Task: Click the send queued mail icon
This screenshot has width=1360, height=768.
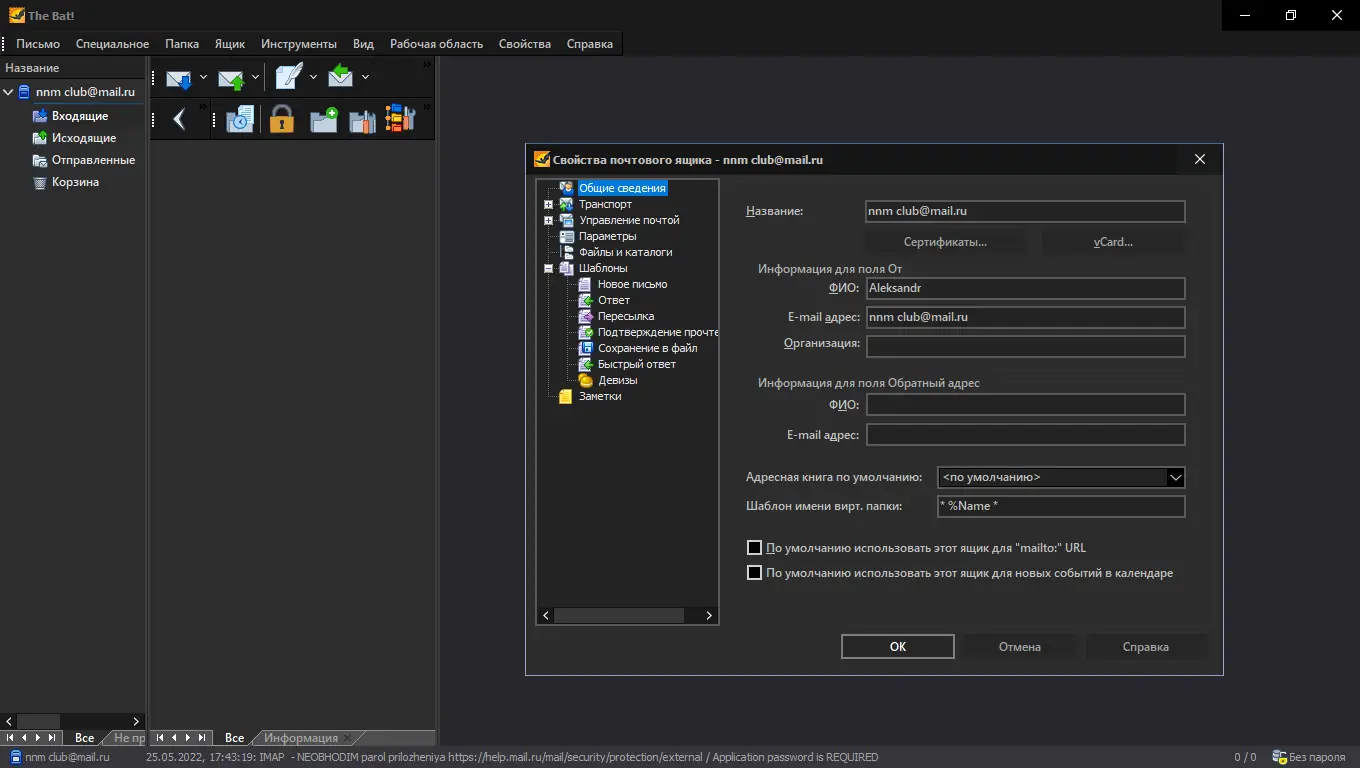Action: tap(231, 78)
